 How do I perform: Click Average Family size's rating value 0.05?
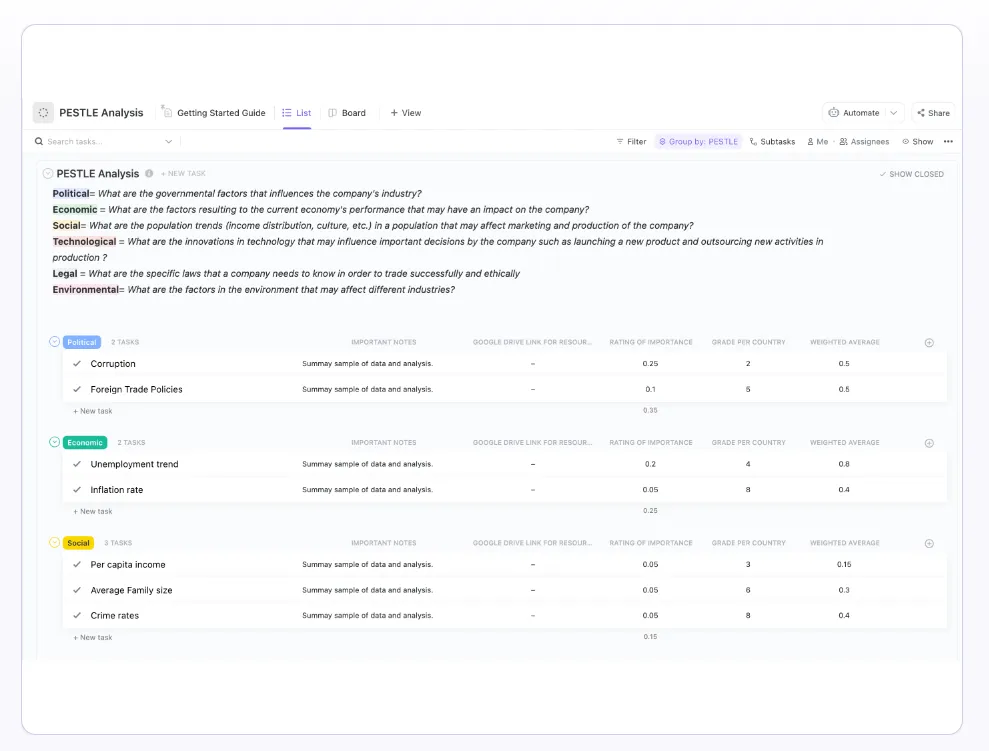coord(650,590)
